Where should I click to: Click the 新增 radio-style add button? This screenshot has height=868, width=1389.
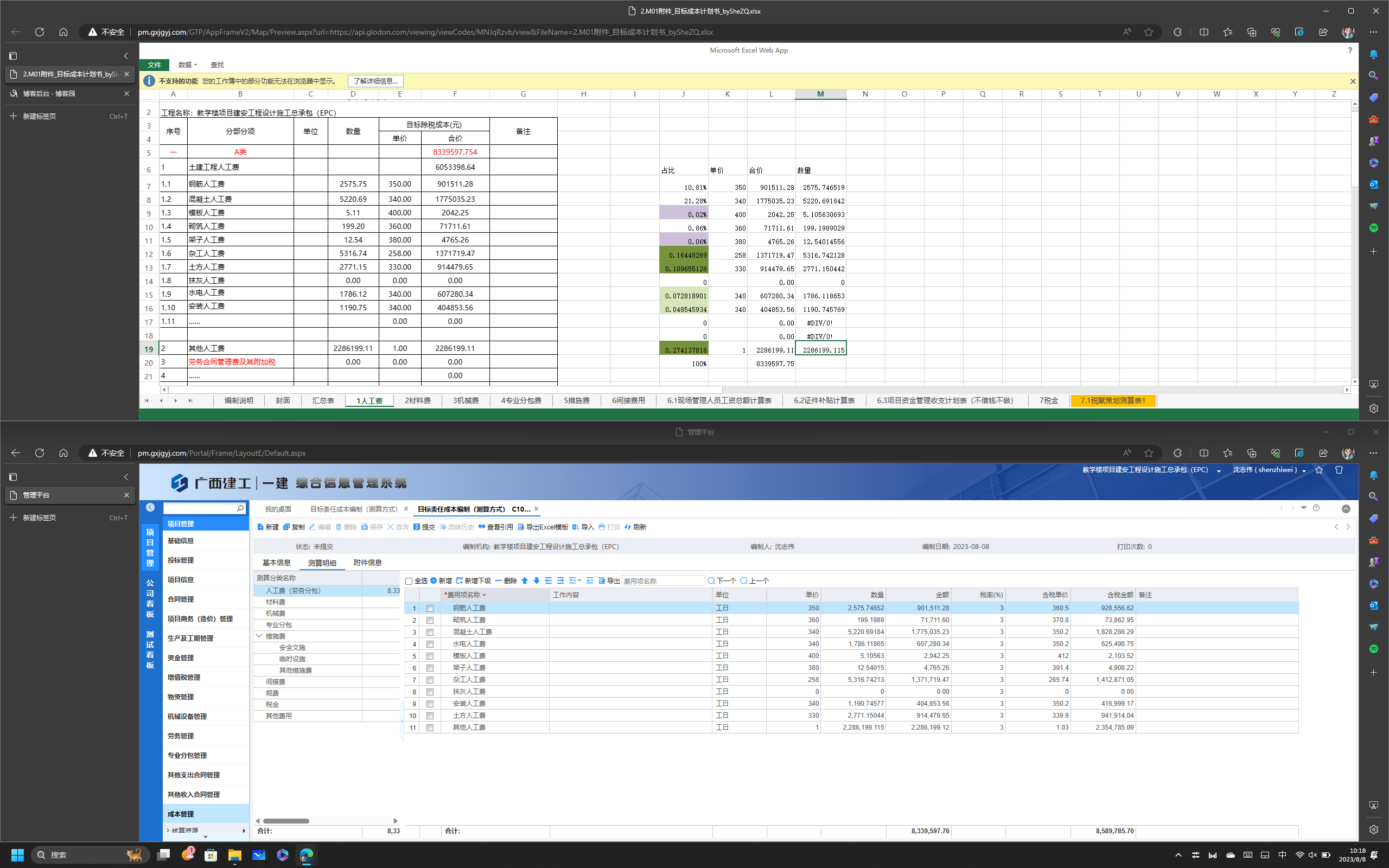point(441,580)
